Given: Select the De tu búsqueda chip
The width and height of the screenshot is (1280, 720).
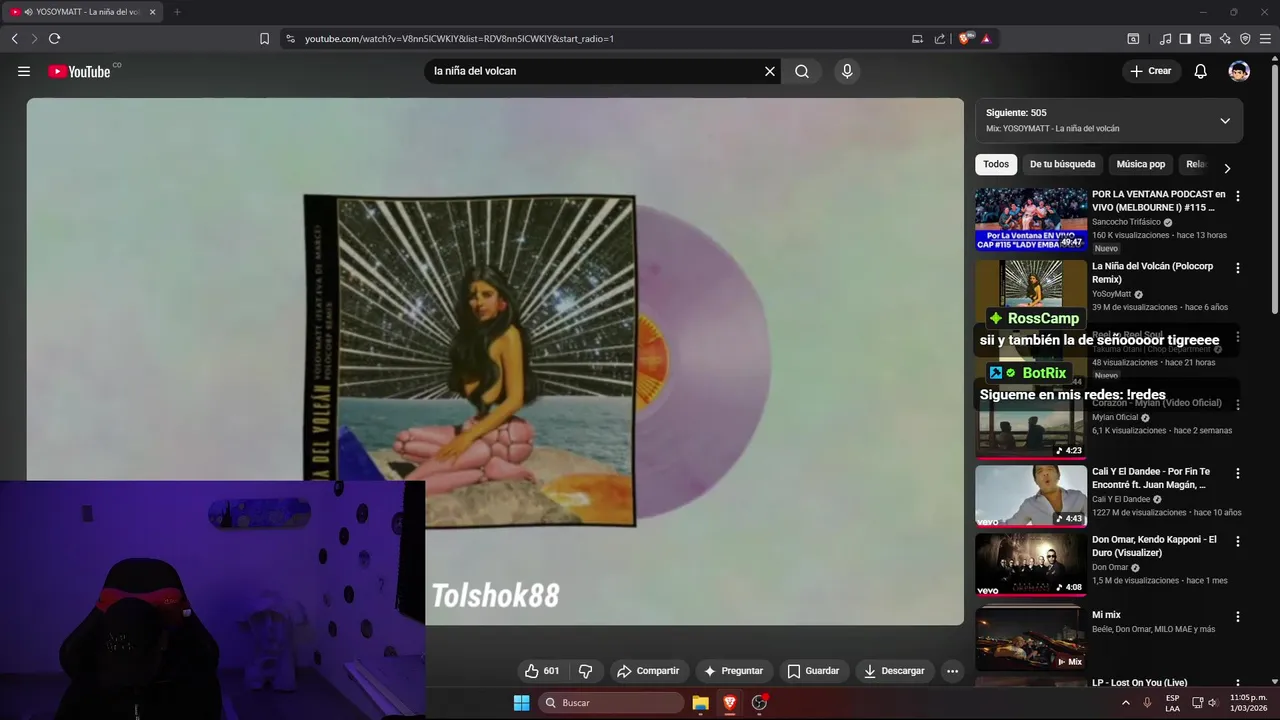Looking at the screenshot, I should tap(1062, 164).
